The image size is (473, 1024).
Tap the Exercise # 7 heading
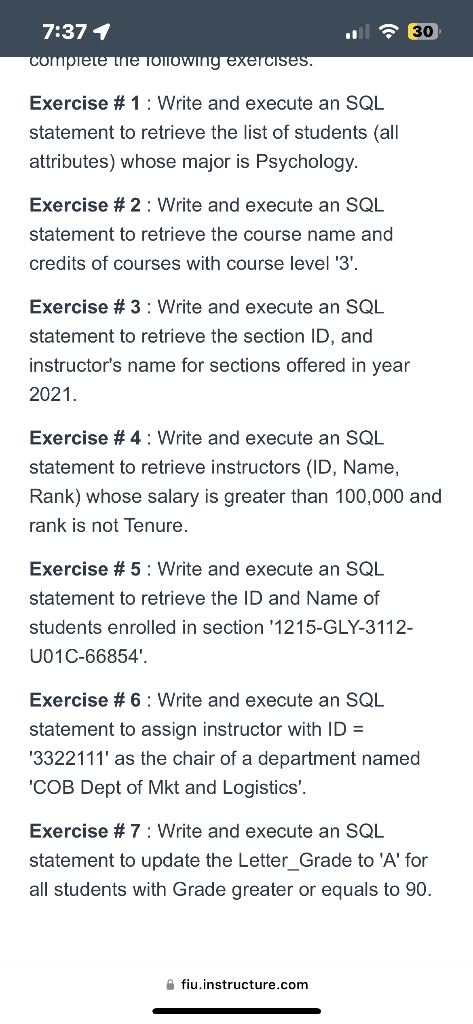(x=85, y=831)
